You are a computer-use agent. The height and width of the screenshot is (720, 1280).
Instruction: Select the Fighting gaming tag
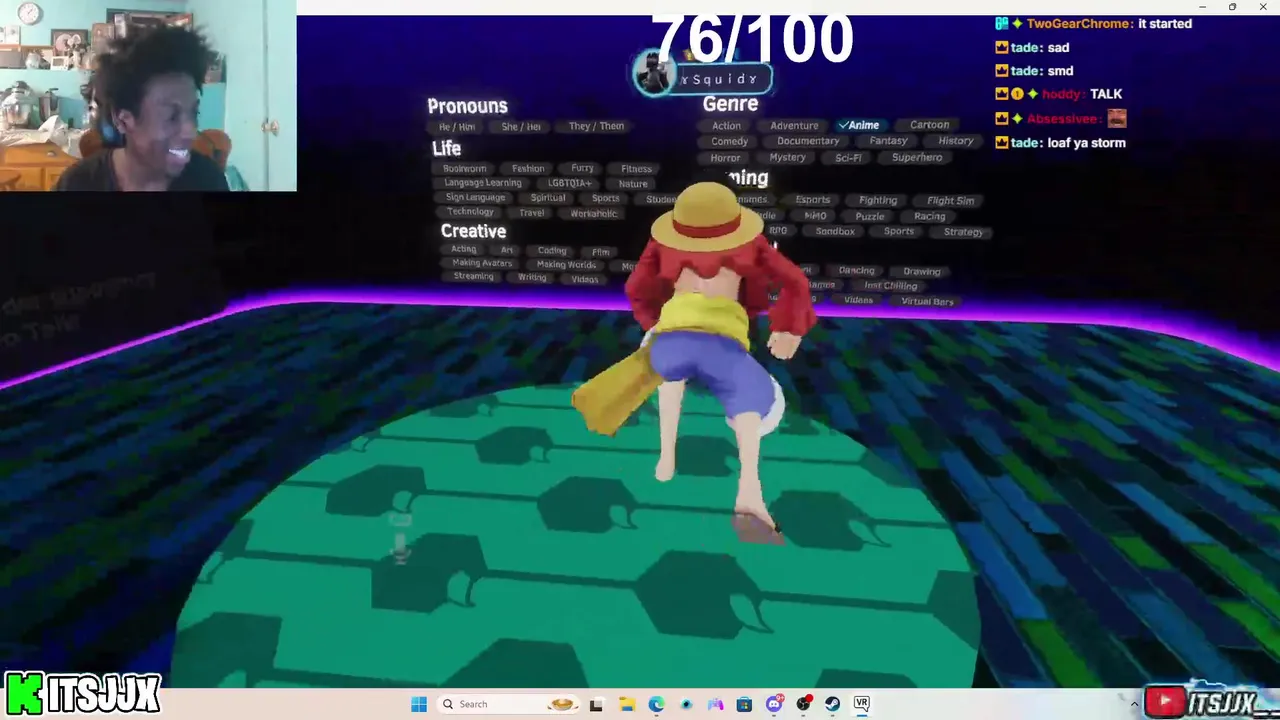point(878,201)
